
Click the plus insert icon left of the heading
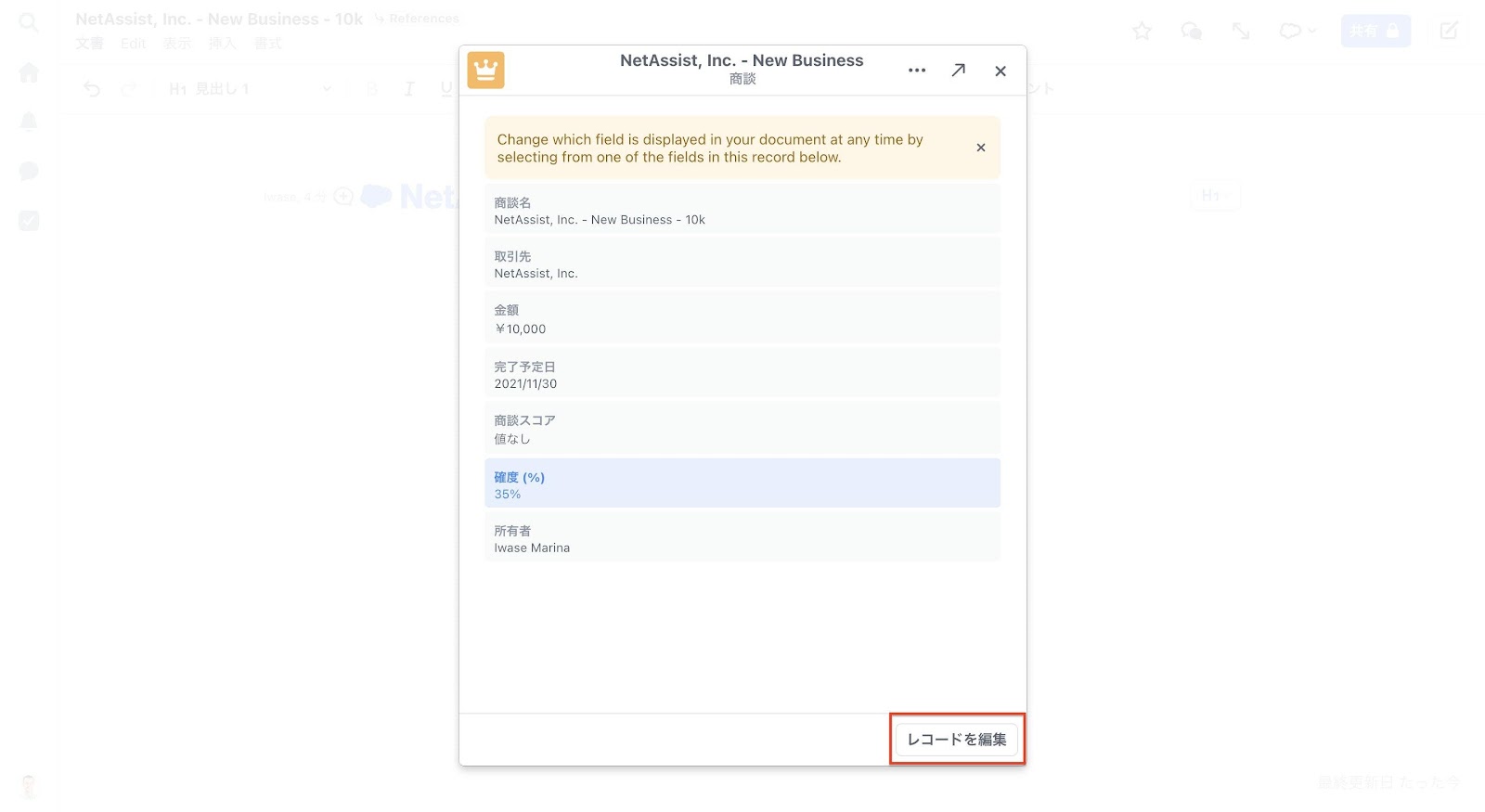pos(343,196)
